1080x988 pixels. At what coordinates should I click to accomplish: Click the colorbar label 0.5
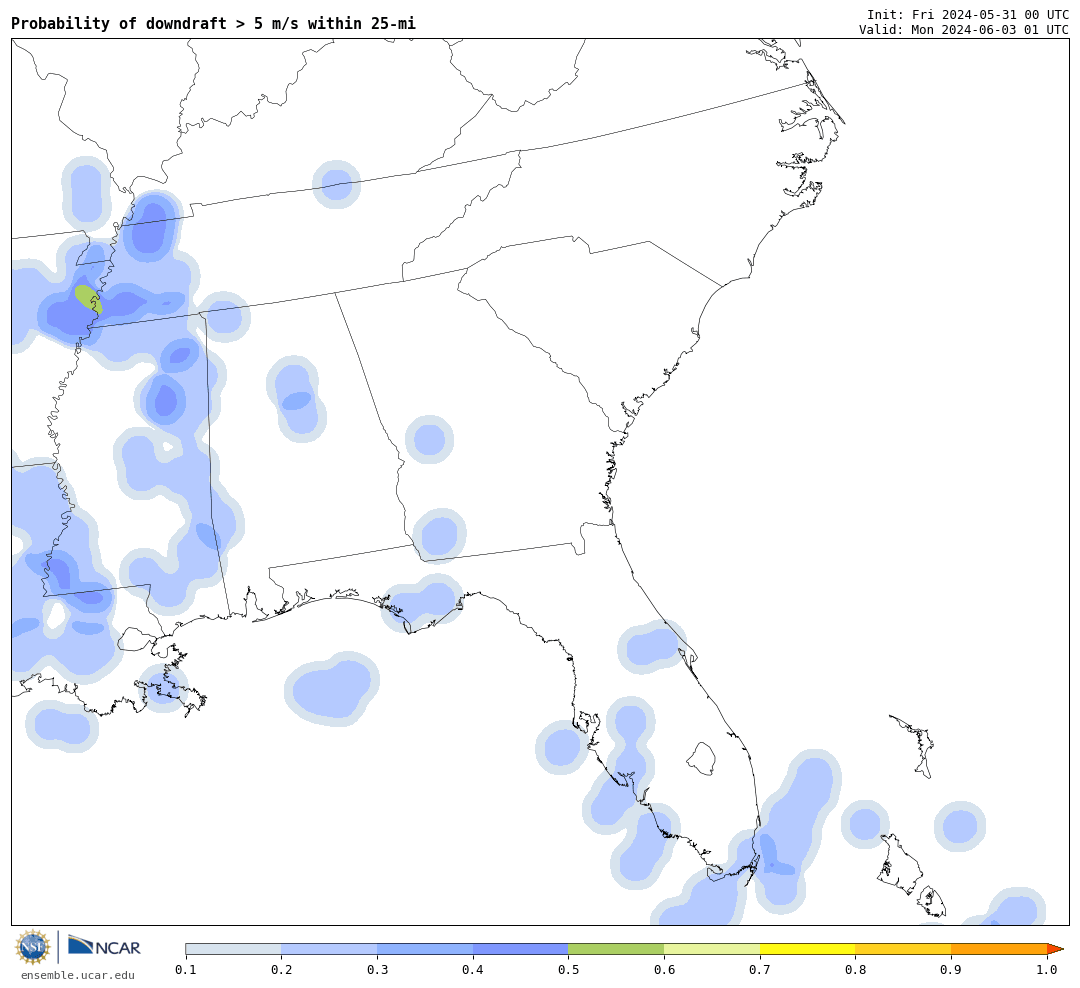click(568, 970)
